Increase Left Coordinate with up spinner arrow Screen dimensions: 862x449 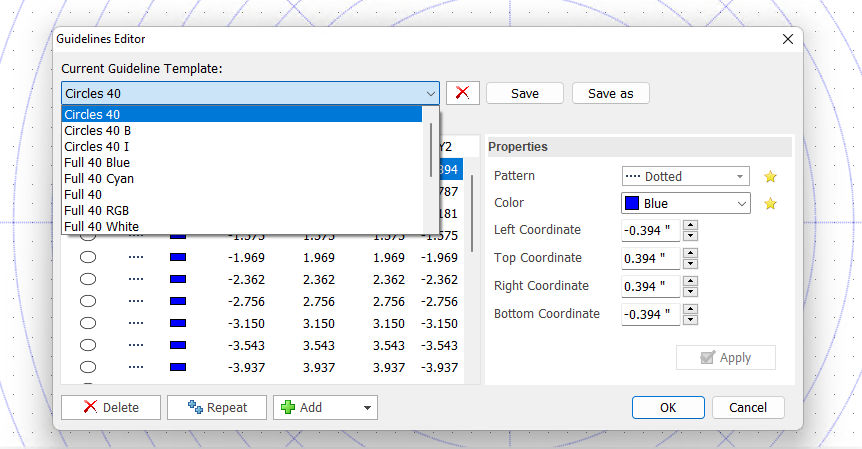[690, 225]
